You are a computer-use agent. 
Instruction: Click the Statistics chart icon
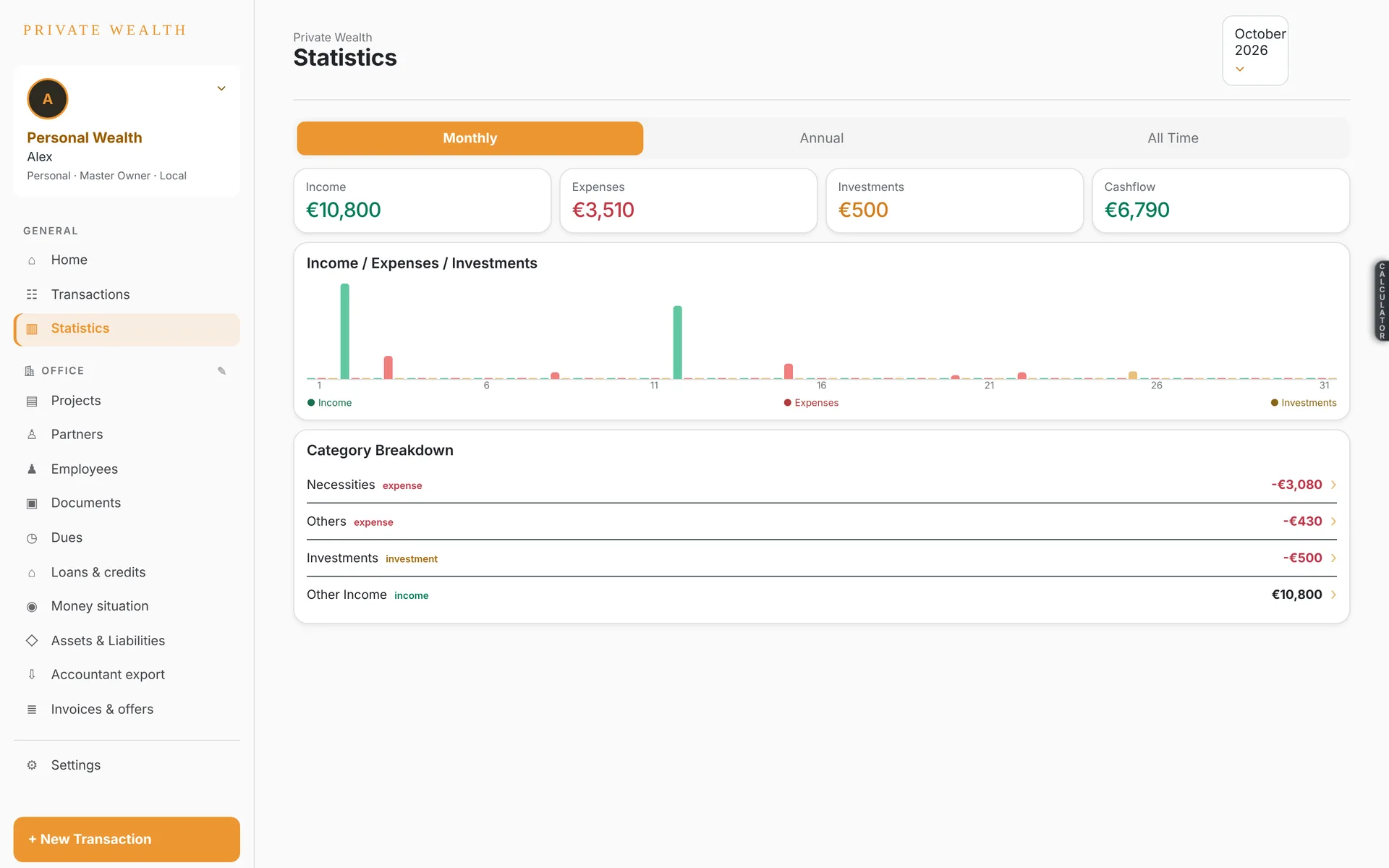32,329
